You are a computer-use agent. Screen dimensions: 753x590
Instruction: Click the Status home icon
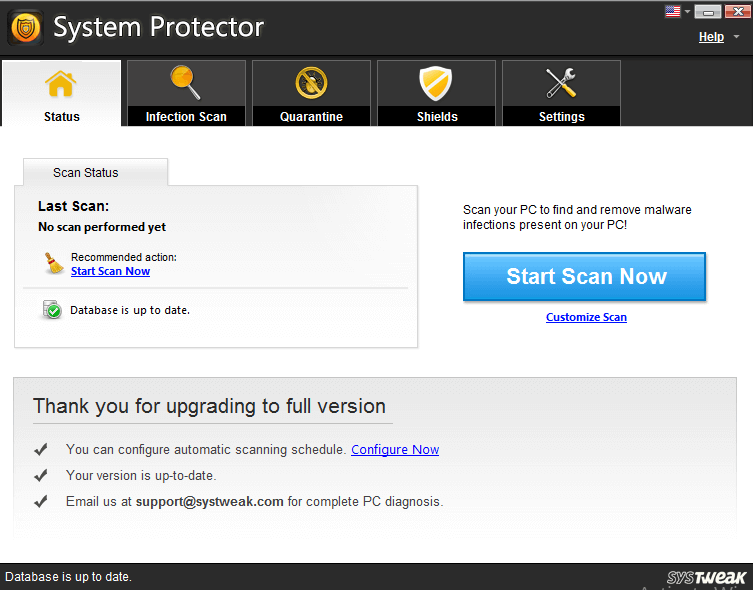61,84
